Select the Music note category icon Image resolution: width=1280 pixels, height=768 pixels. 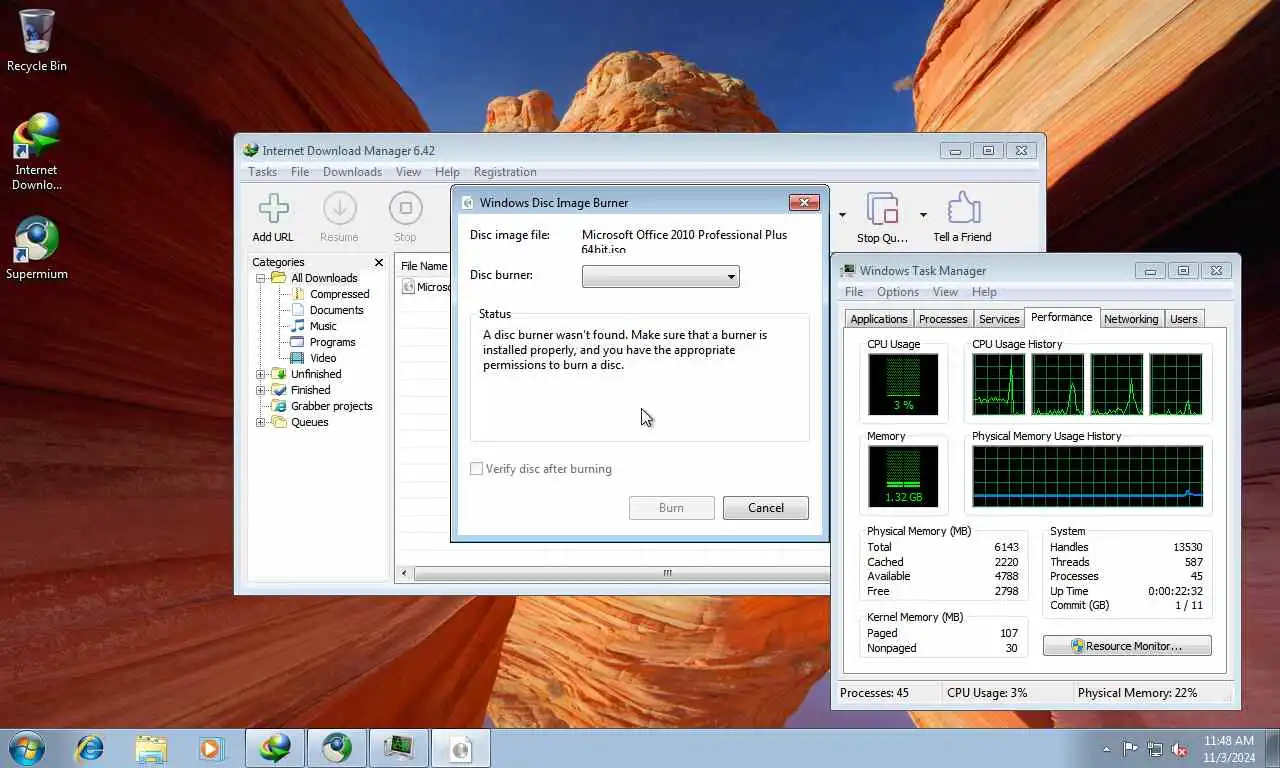click(298, 326)
